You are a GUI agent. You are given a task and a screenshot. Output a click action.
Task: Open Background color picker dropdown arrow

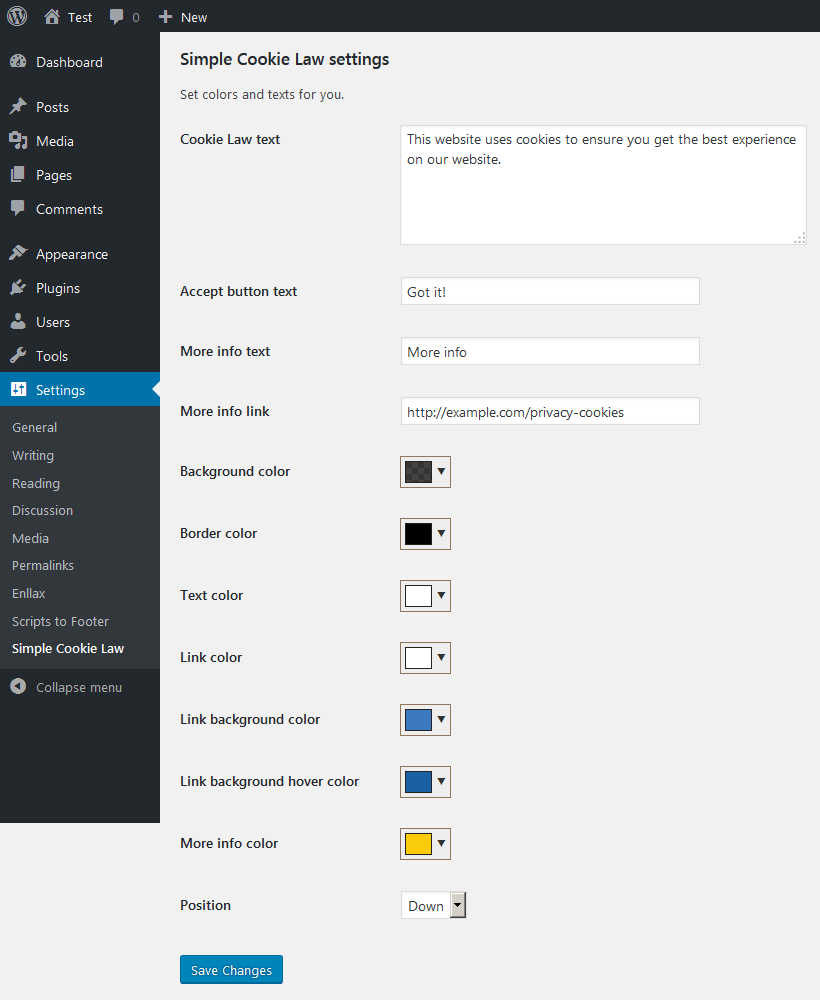441,471
